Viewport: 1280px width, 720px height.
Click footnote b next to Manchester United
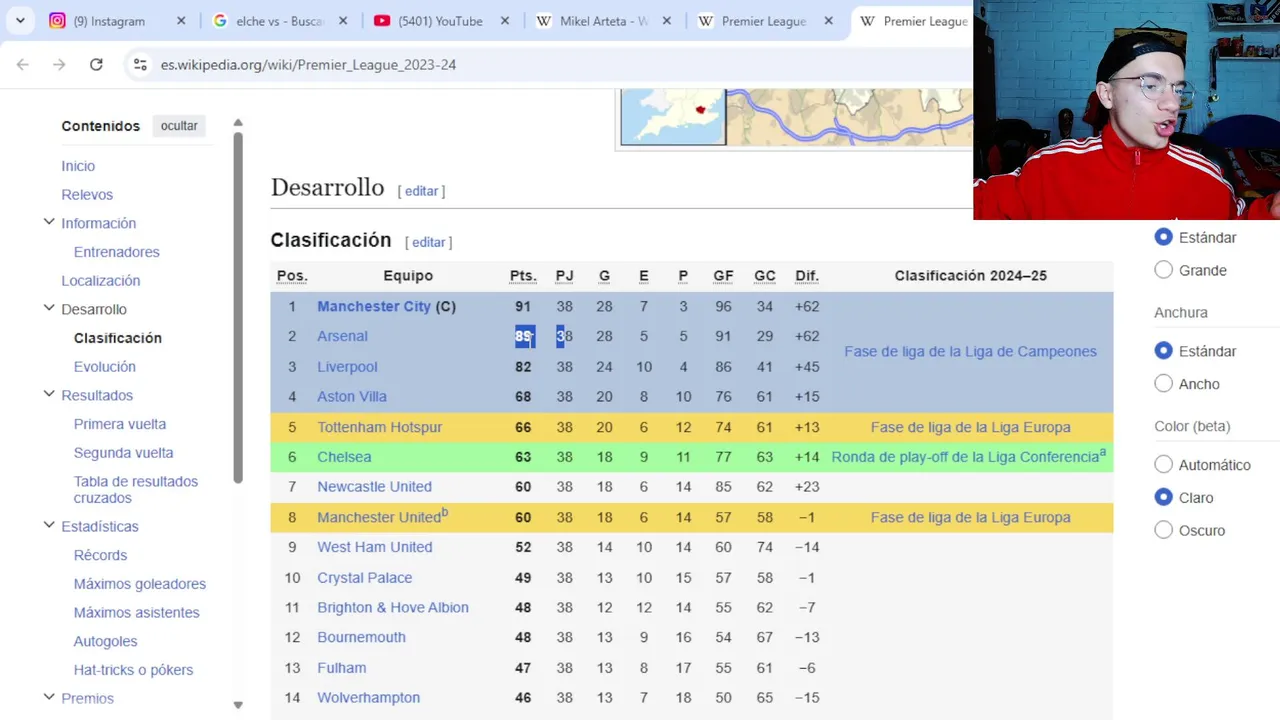pos(445,512)
